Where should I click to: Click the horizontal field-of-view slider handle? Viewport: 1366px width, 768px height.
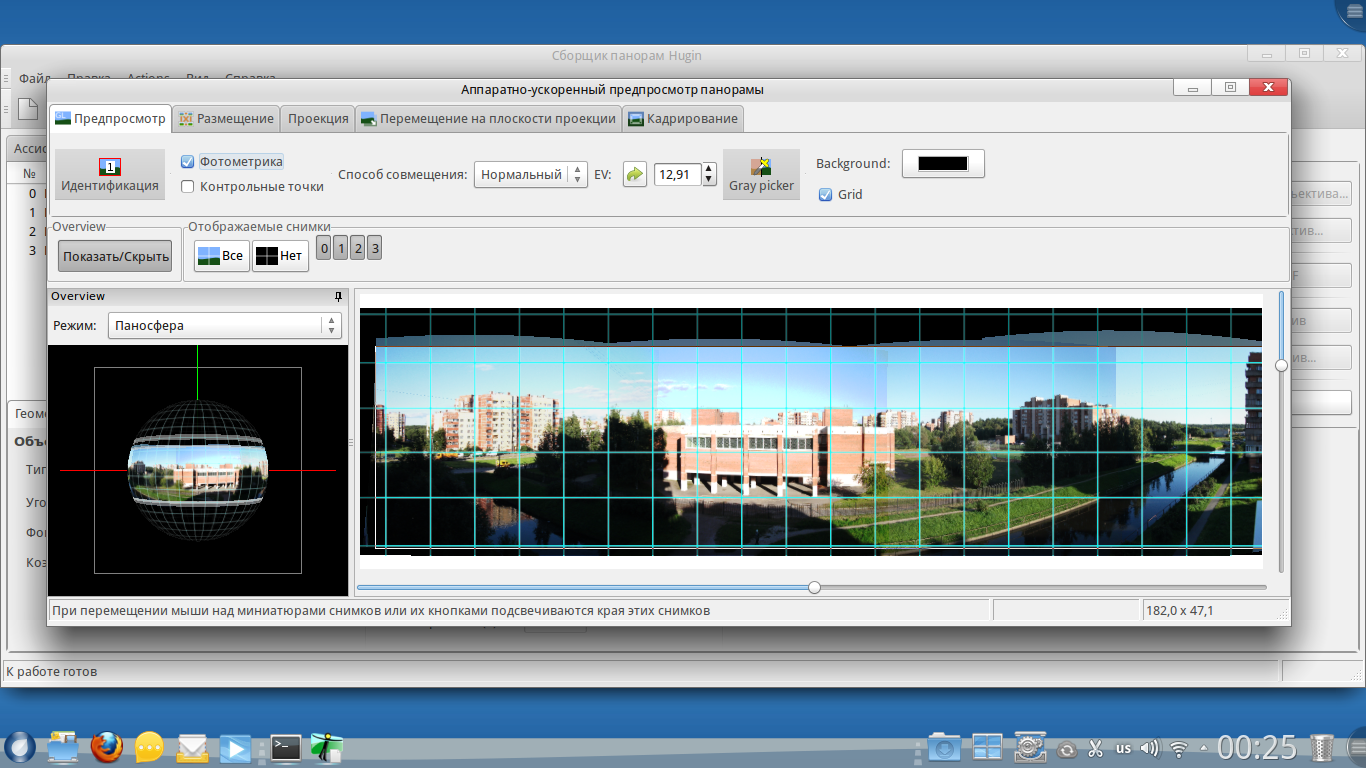[814, 587]
